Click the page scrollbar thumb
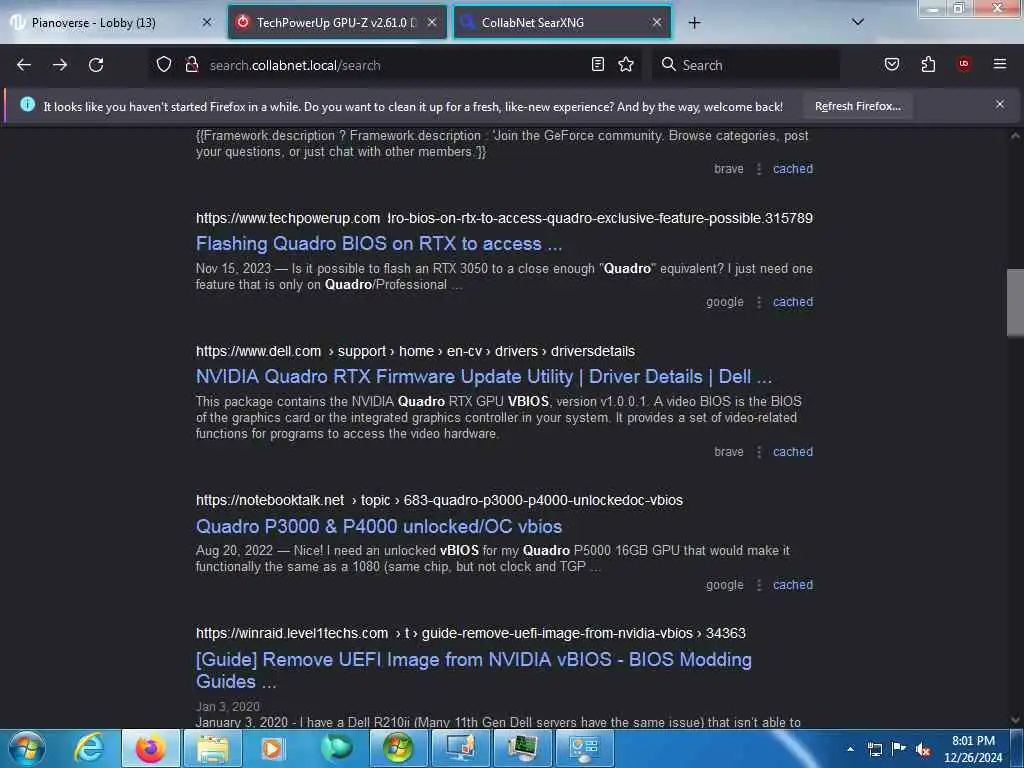This screenshot has height=768, width=1024. coord(1015,302)
